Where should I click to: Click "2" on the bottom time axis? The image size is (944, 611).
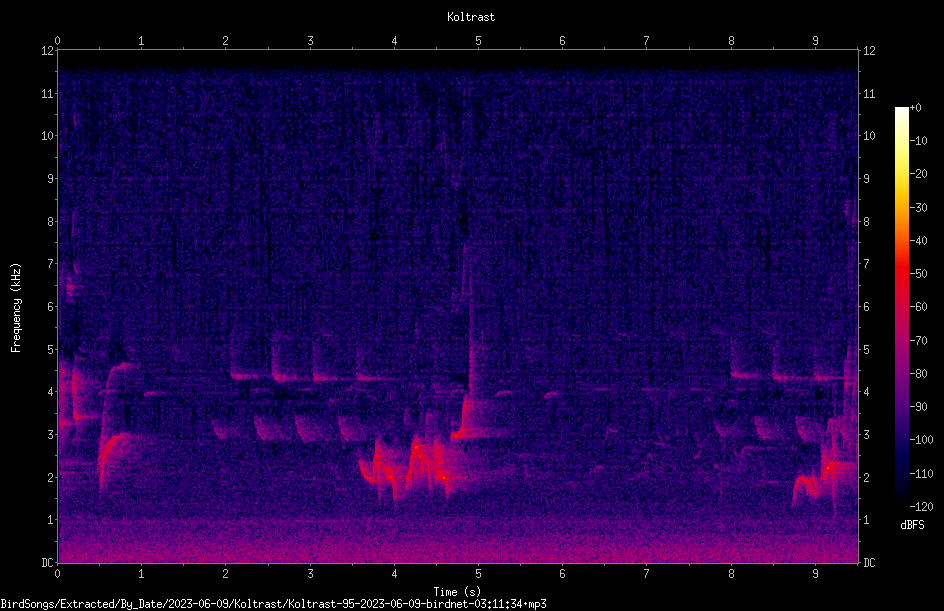point(225,574)
